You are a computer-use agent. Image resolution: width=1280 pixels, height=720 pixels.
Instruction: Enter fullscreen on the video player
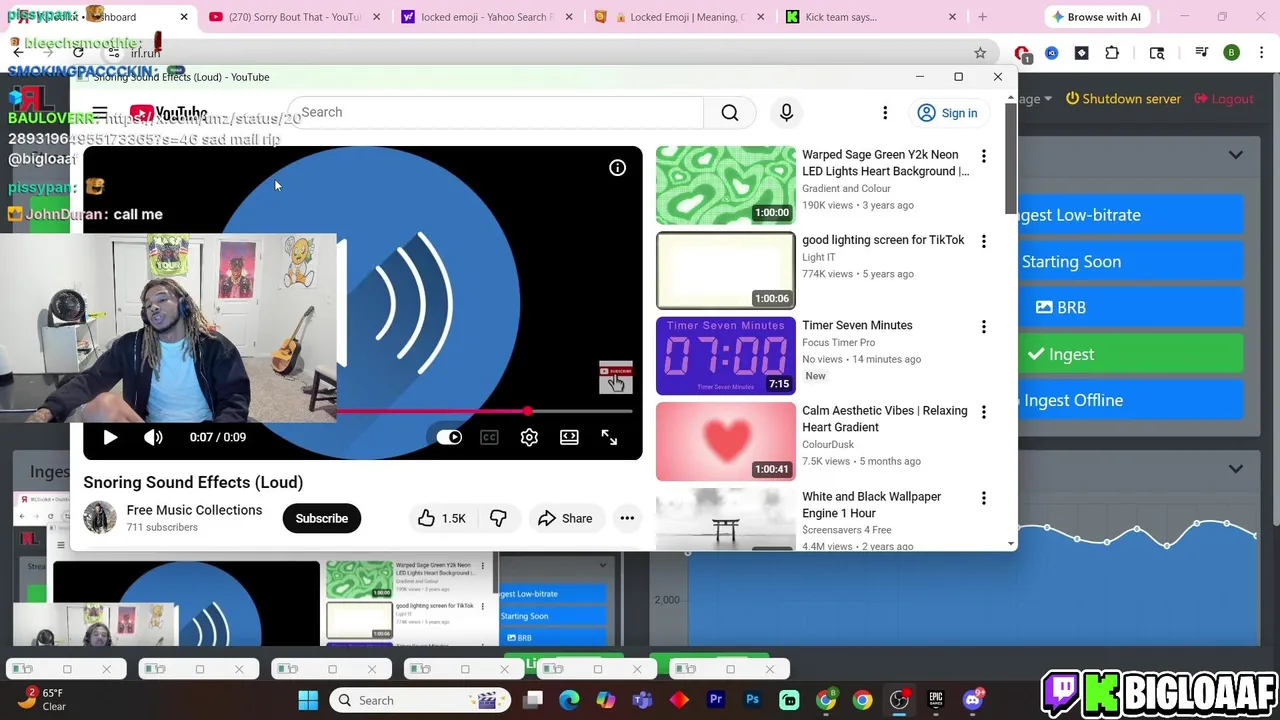pyautogui.click(x=609, y=437)
